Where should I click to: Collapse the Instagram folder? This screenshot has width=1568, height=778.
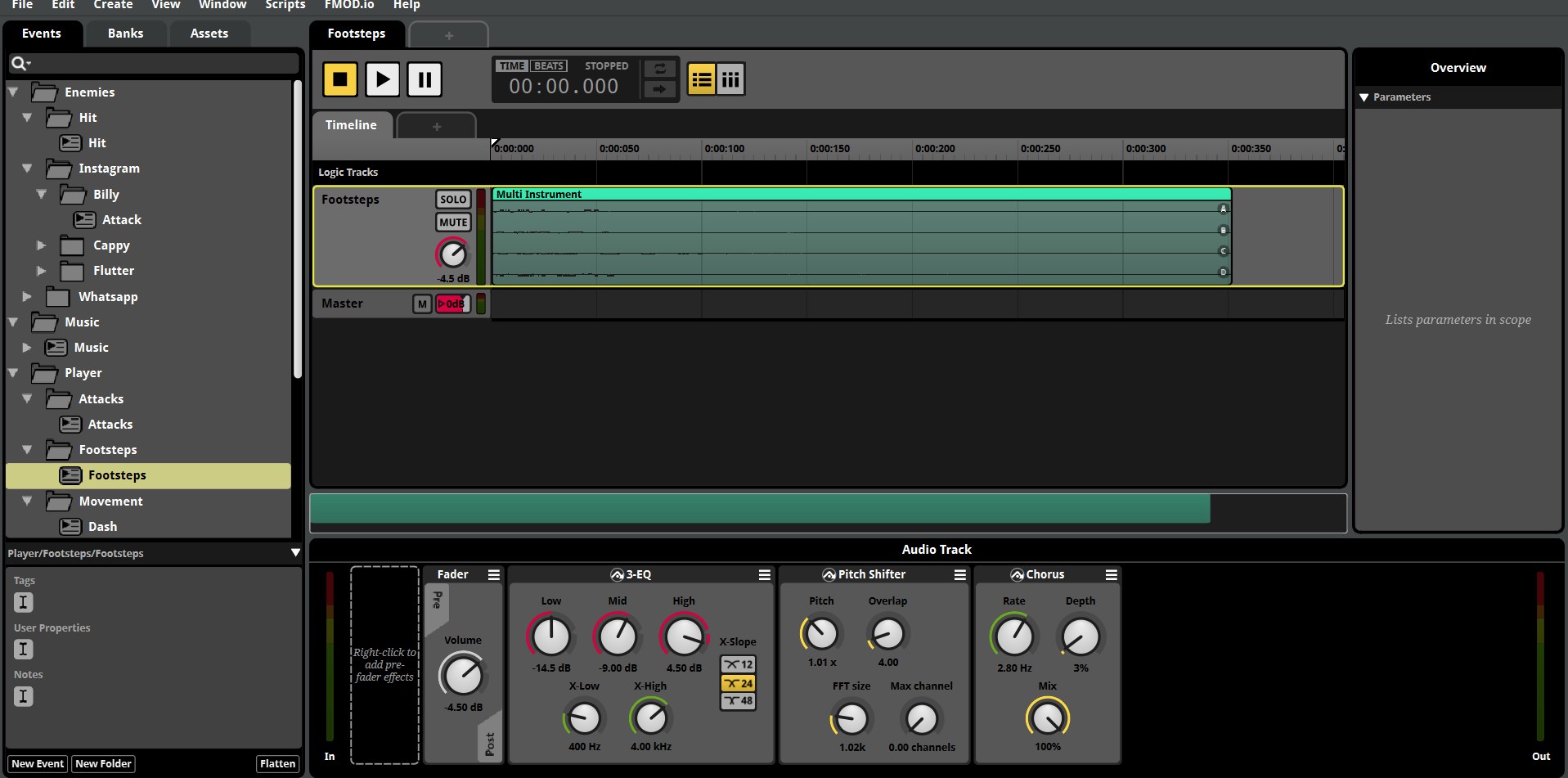pos(27,169)
